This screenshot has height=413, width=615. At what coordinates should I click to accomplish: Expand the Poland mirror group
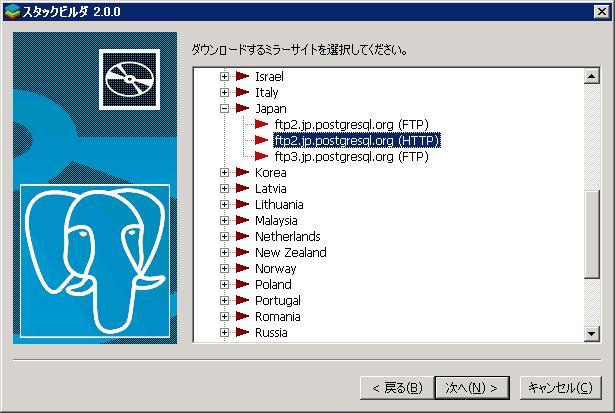pyautogui.click(x=224, y=284)
